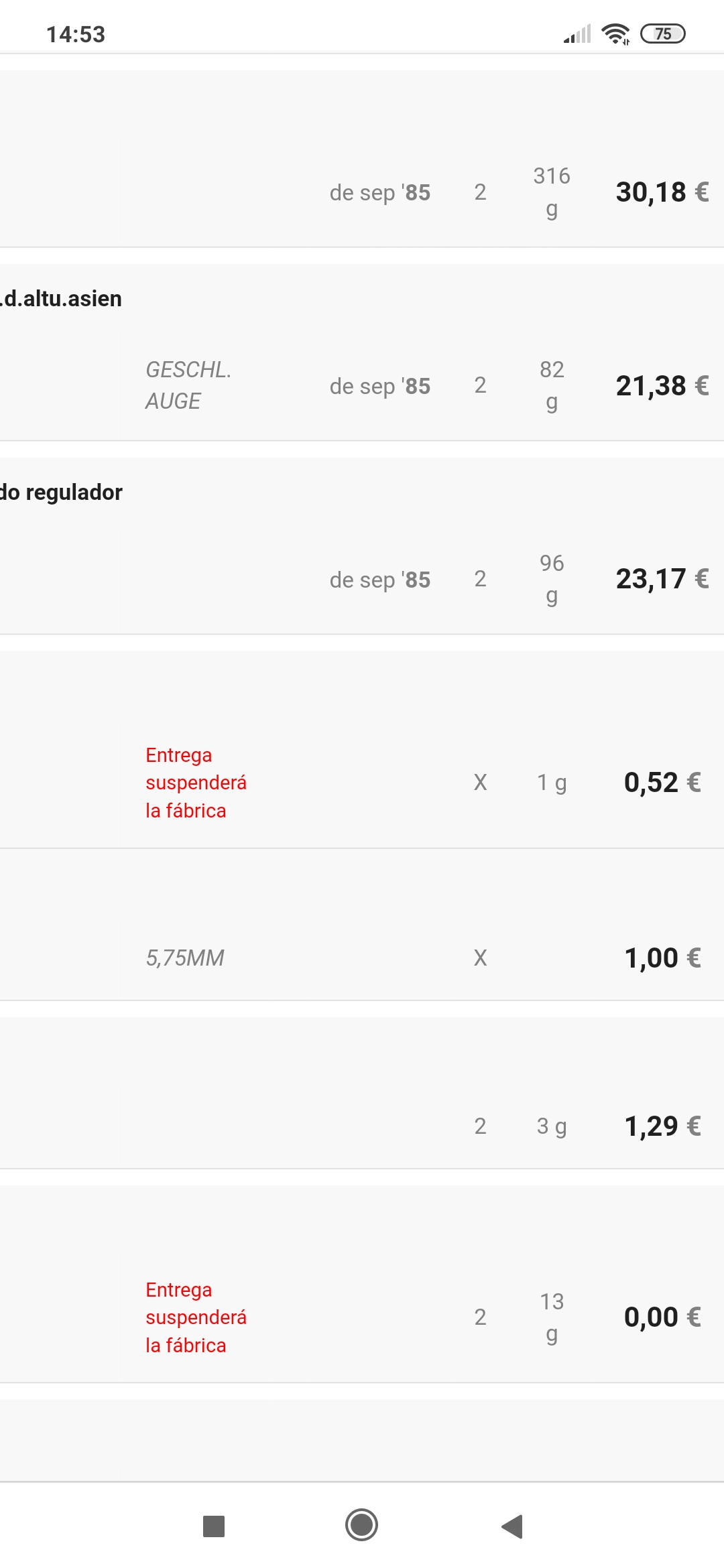This screenshot has height=1568, width=724.
Task: Tap the X mark in 5,75MM row
Action: tap(480, 958)
